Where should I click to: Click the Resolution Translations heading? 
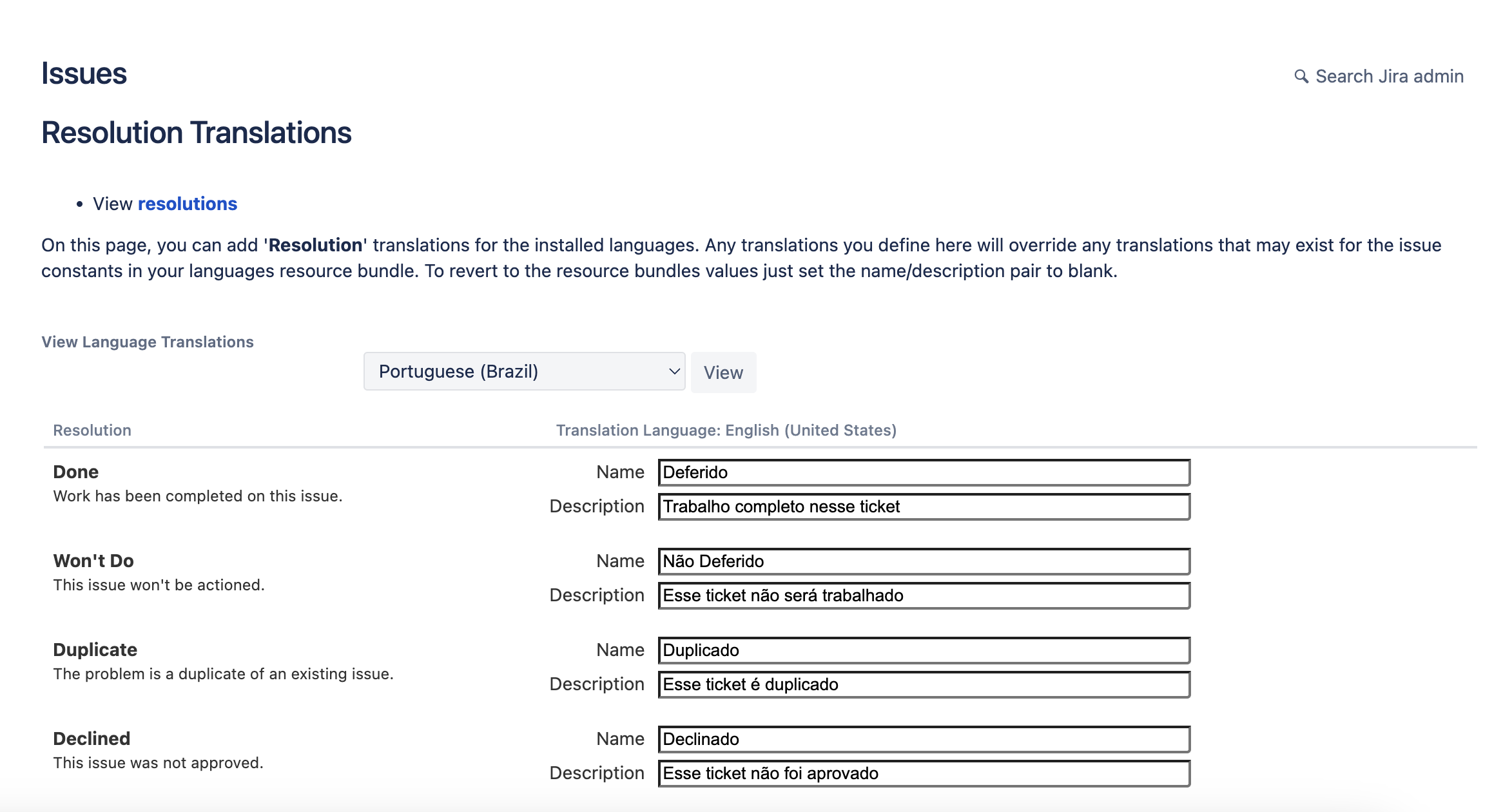click(x=196, y=133)
